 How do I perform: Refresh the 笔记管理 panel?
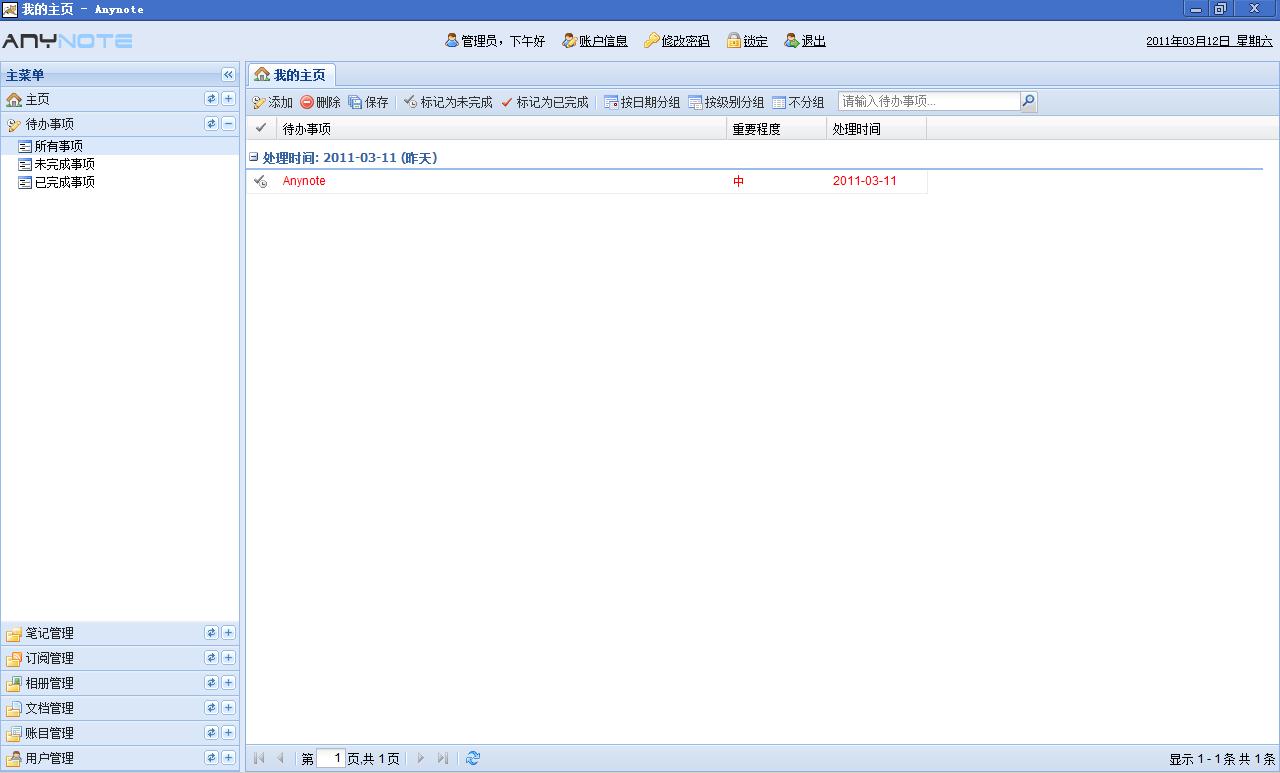pyautogui.click(x=211, y=632)
